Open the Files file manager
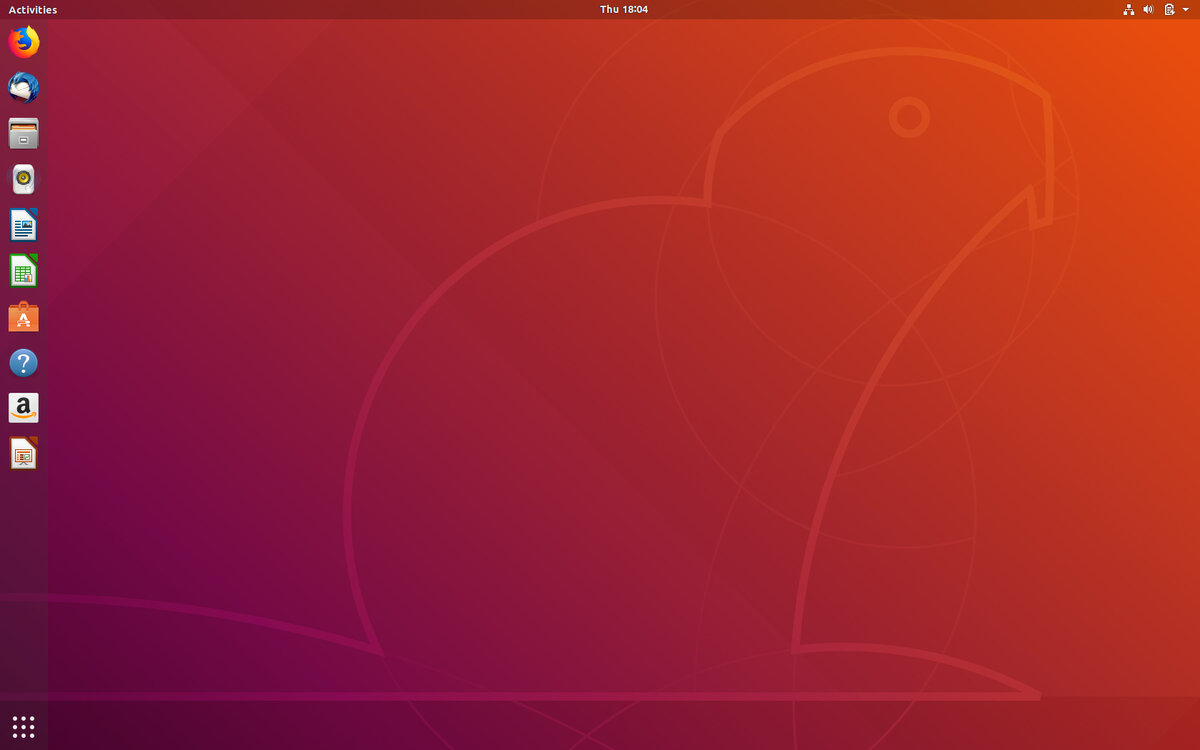The width and height of the screenshot is (1200, 750). pos(23,133)
